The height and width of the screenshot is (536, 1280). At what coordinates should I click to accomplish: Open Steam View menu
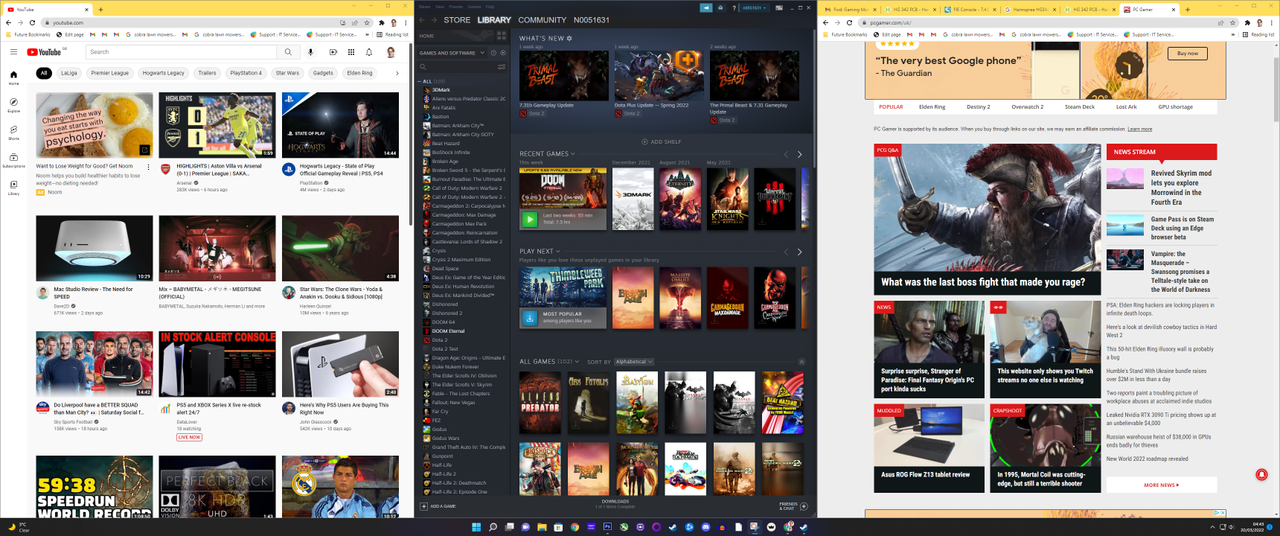tap(440, 6)
